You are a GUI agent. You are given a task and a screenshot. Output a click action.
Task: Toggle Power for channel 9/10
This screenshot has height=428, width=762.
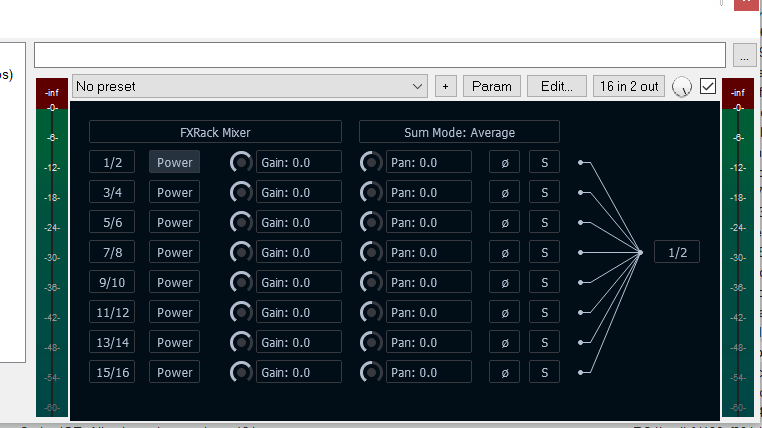click(x=174, y=282)
